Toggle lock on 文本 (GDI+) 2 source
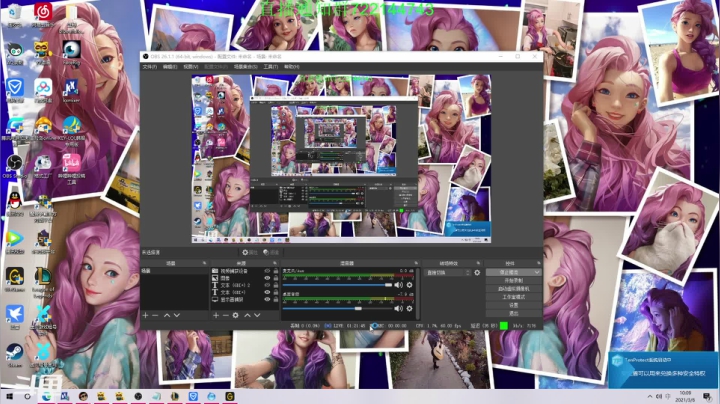 pyautogui.click(x=276, y=285)
